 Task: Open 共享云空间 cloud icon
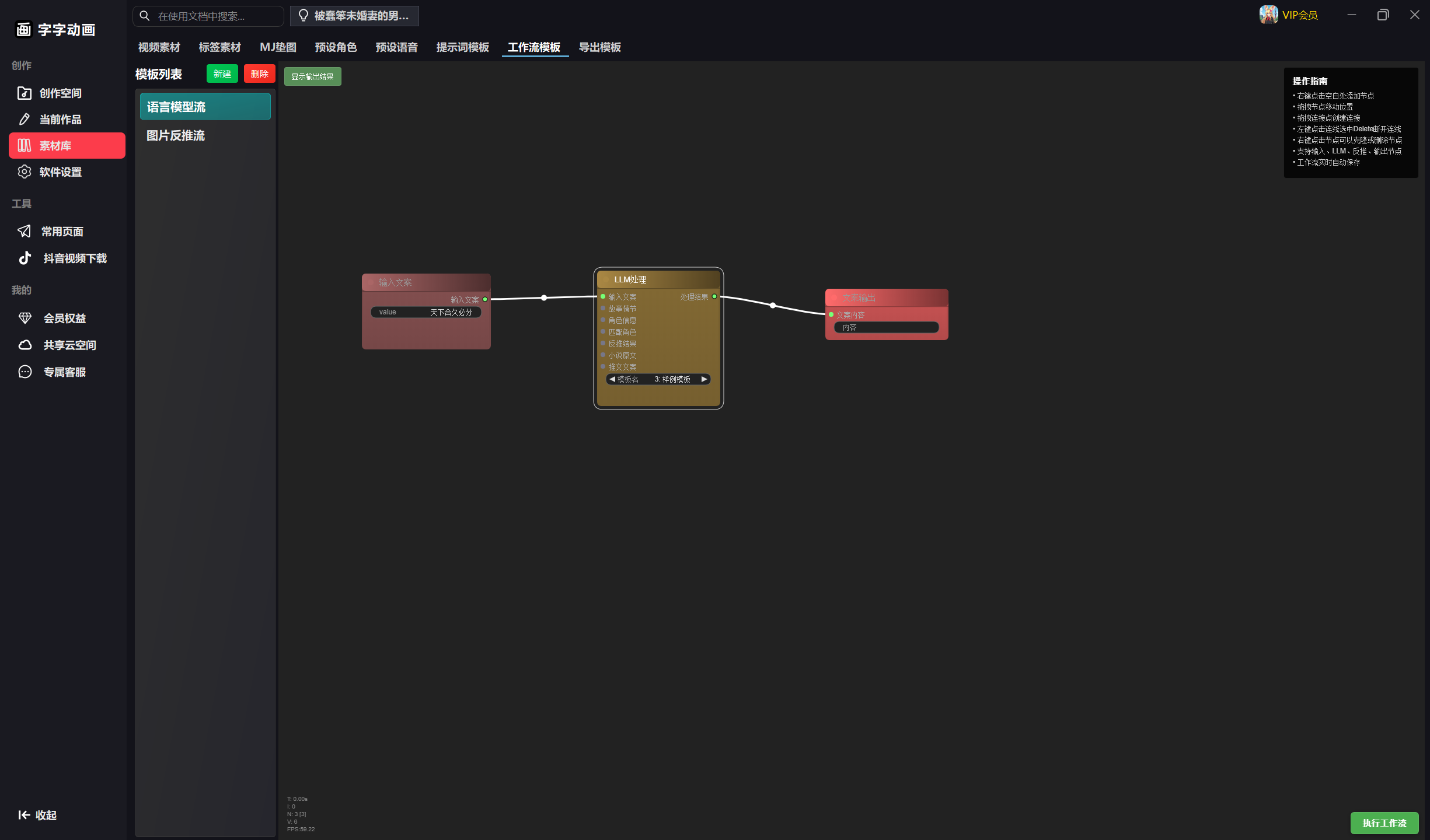tap(25, 345)
